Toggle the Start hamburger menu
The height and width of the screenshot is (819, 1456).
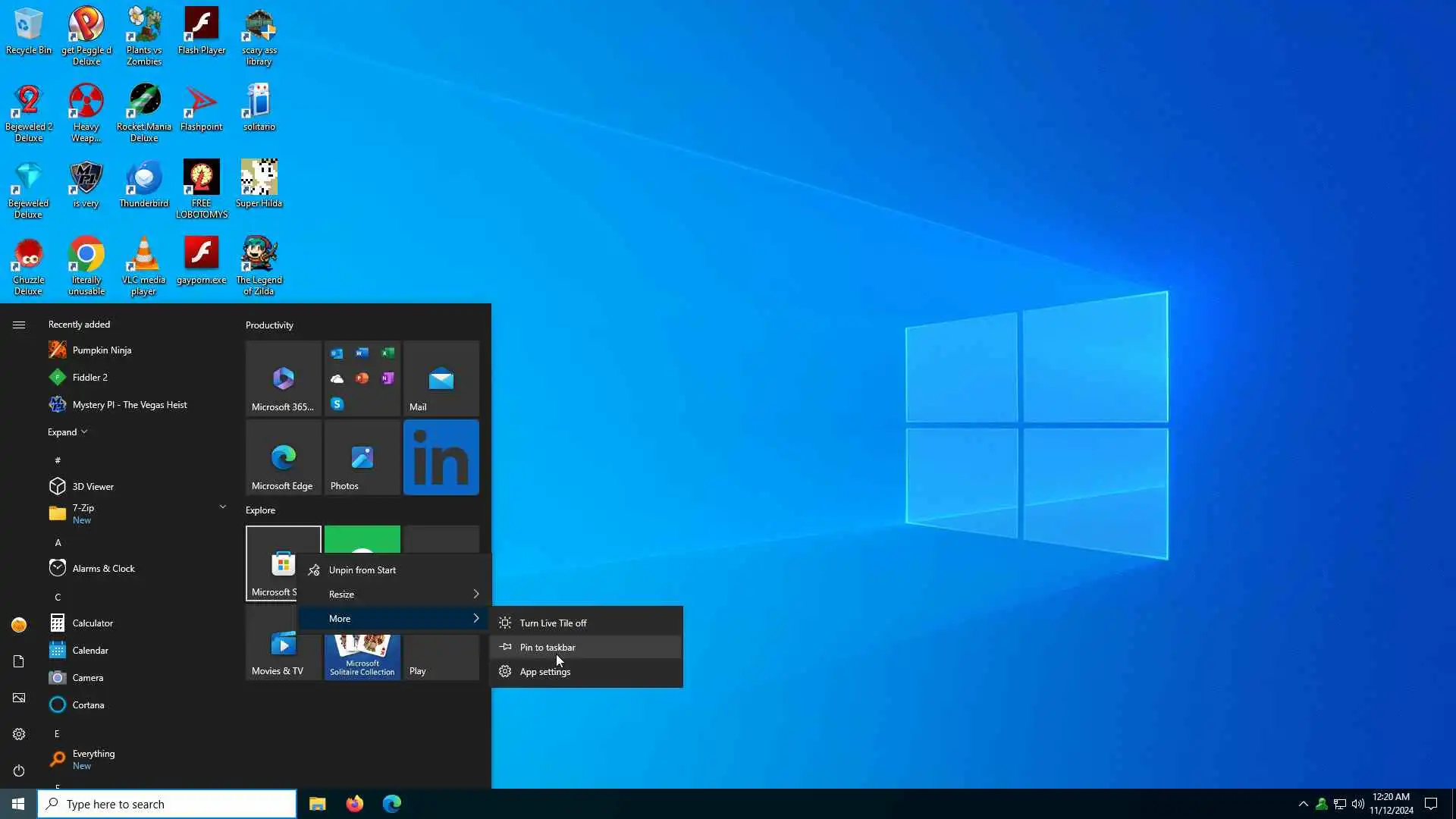19,325
